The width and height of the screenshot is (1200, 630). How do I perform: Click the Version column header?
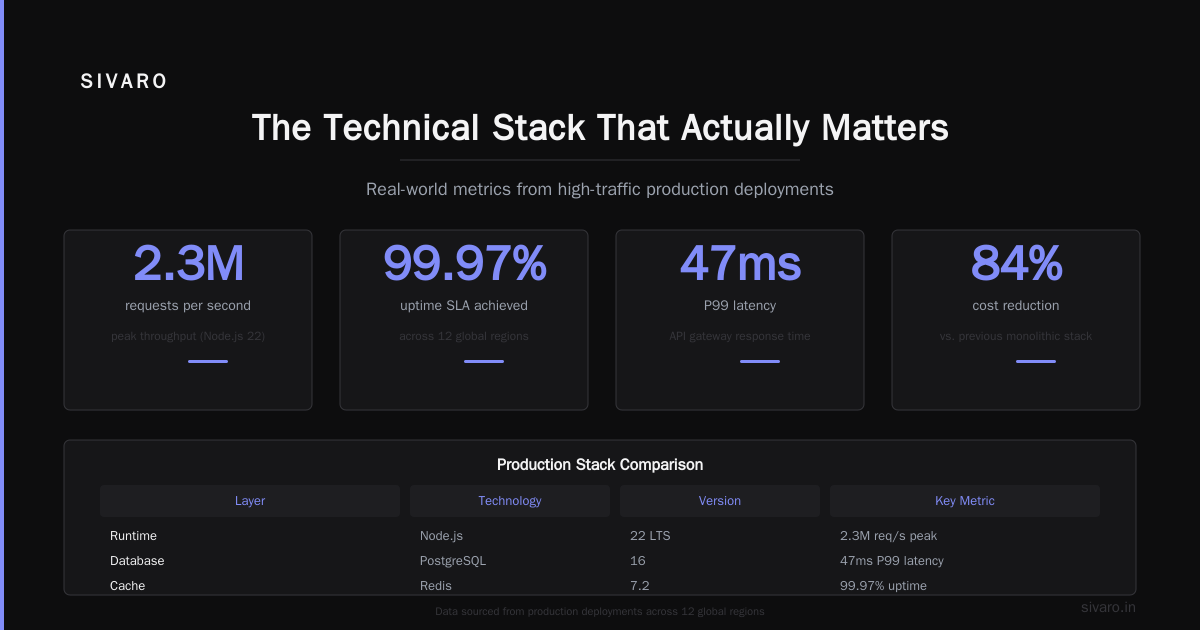720,501
